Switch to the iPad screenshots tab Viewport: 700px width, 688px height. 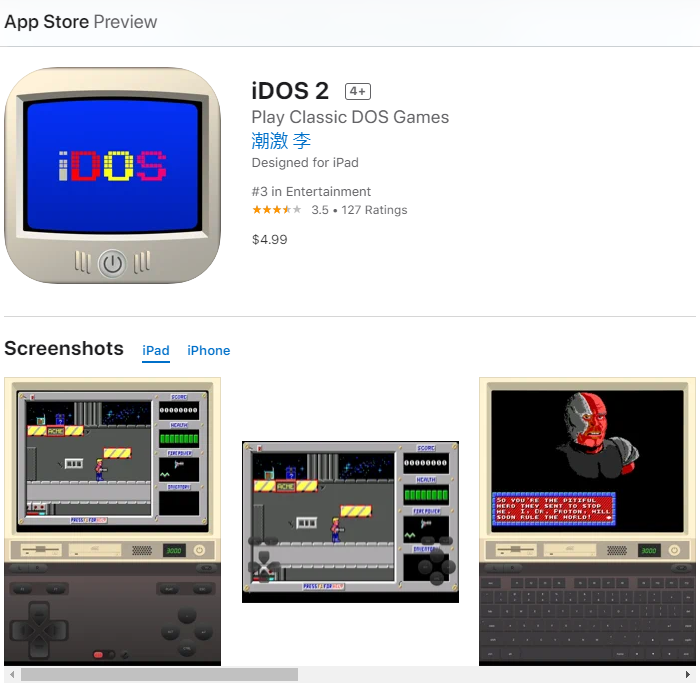[156, 351]
